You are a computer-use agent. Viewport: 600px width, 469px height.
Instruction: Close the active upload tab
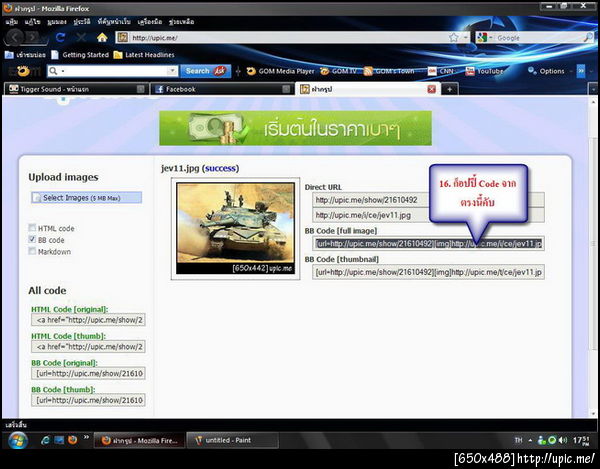tap(431, 89)
